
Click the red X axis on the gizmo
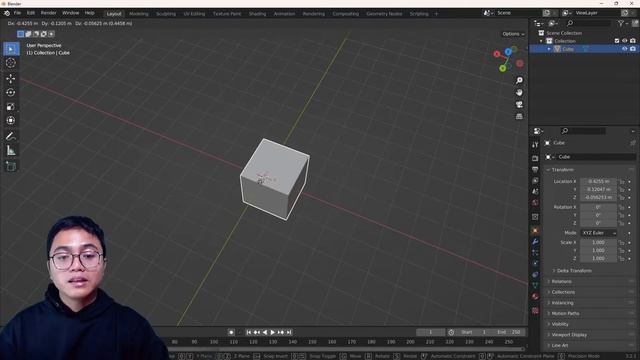(x=496, y=54)
